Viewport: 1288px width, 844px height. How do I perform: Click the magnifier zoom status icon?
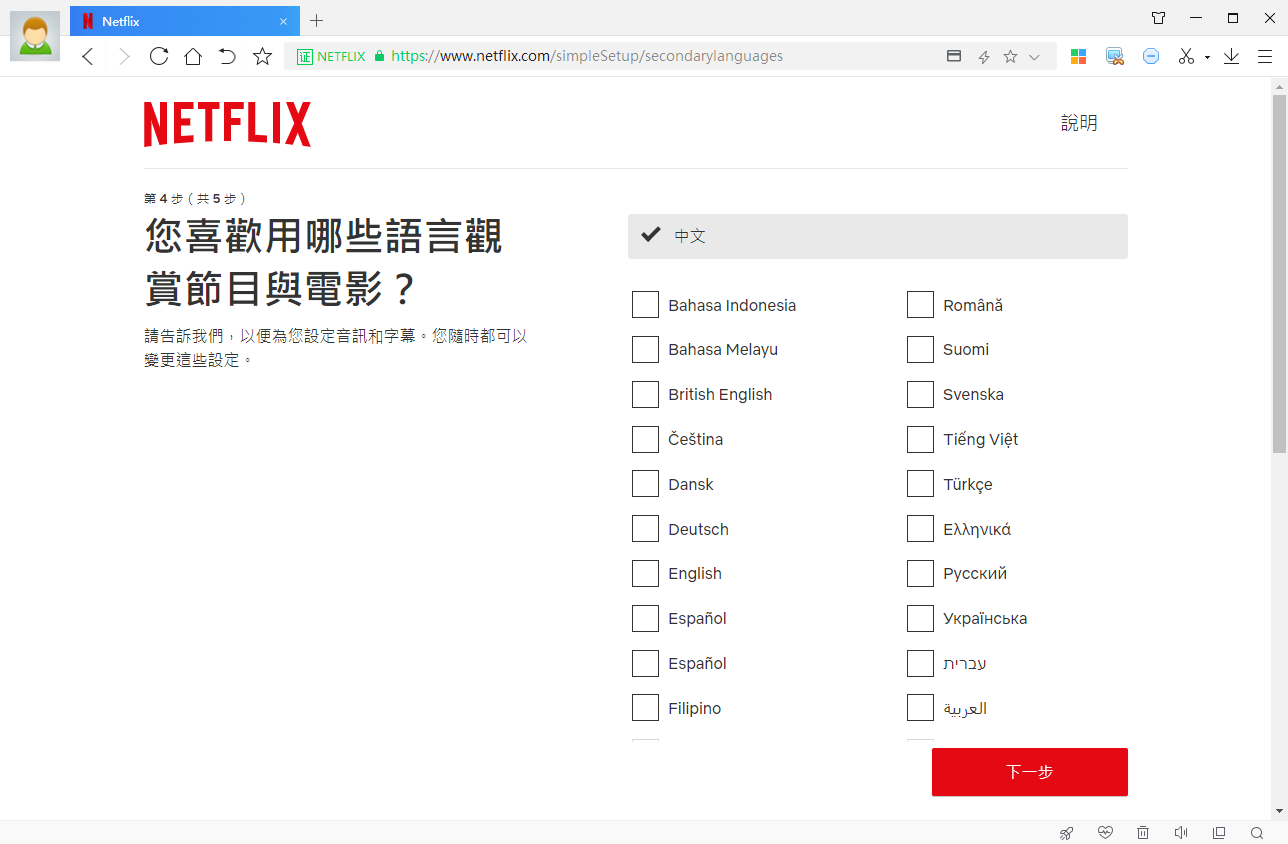pos(1257,833)
